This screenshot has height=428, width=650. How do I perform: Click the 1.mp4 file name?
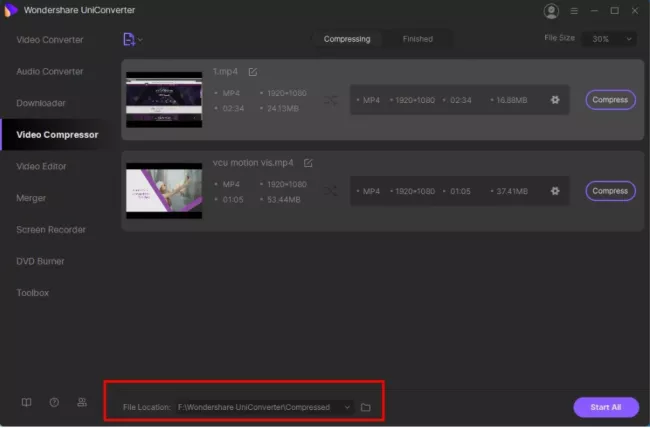pos(226,72)
